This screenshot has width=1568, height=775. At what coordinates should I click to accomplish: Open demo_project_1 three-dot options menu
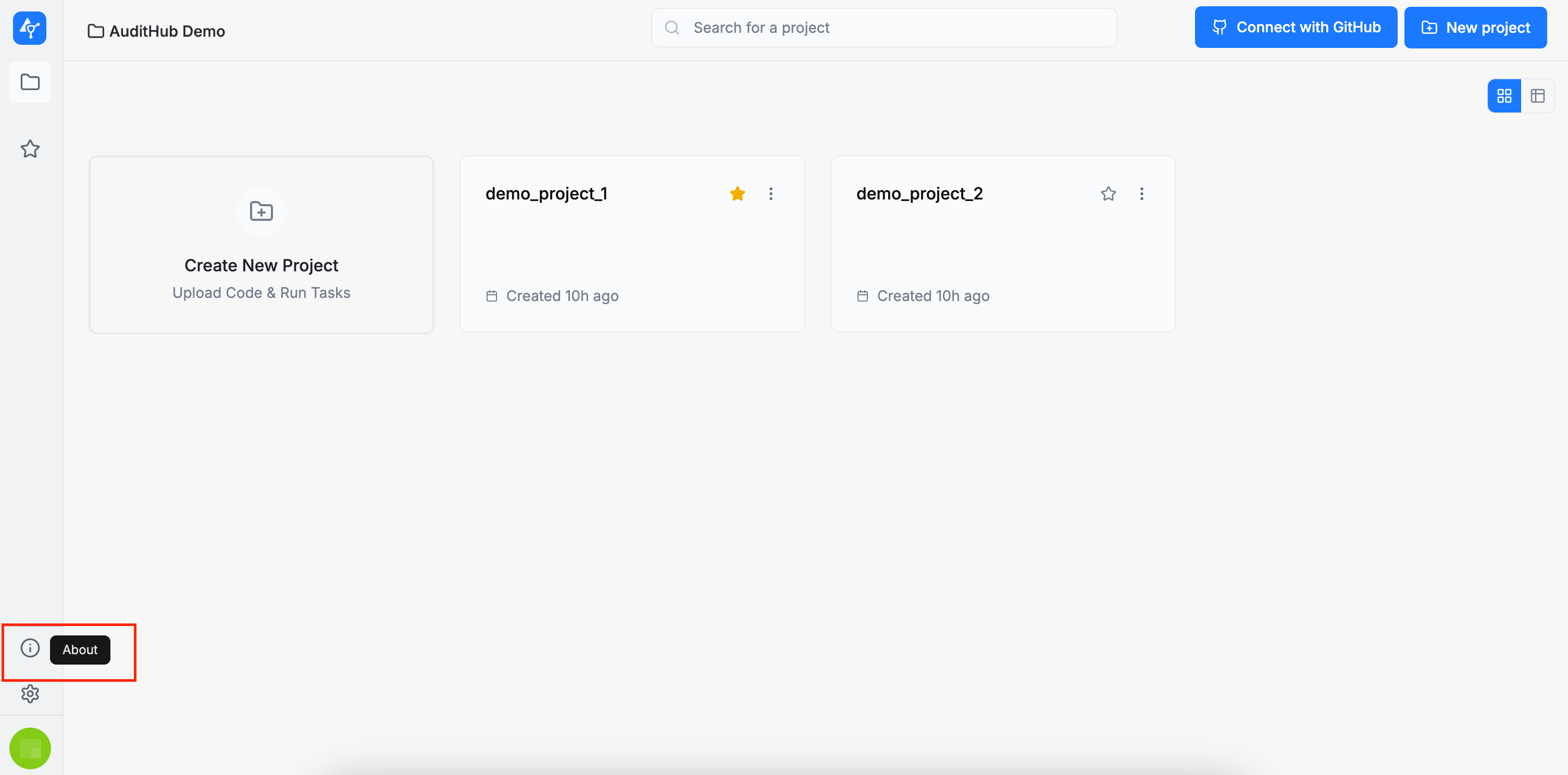pyautogui.click(x=770, y=194)
